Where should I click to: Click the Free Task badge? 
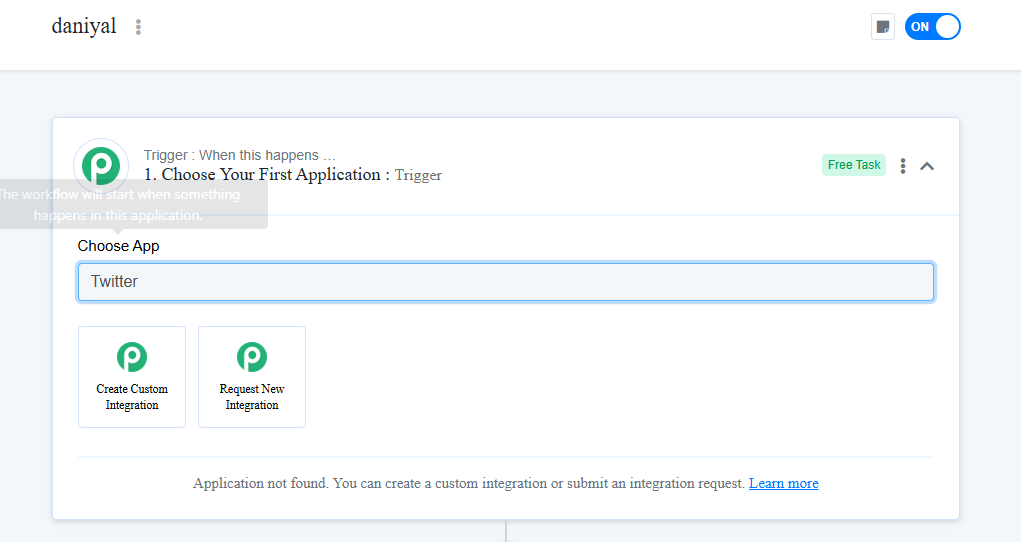[x=854, y=165]
